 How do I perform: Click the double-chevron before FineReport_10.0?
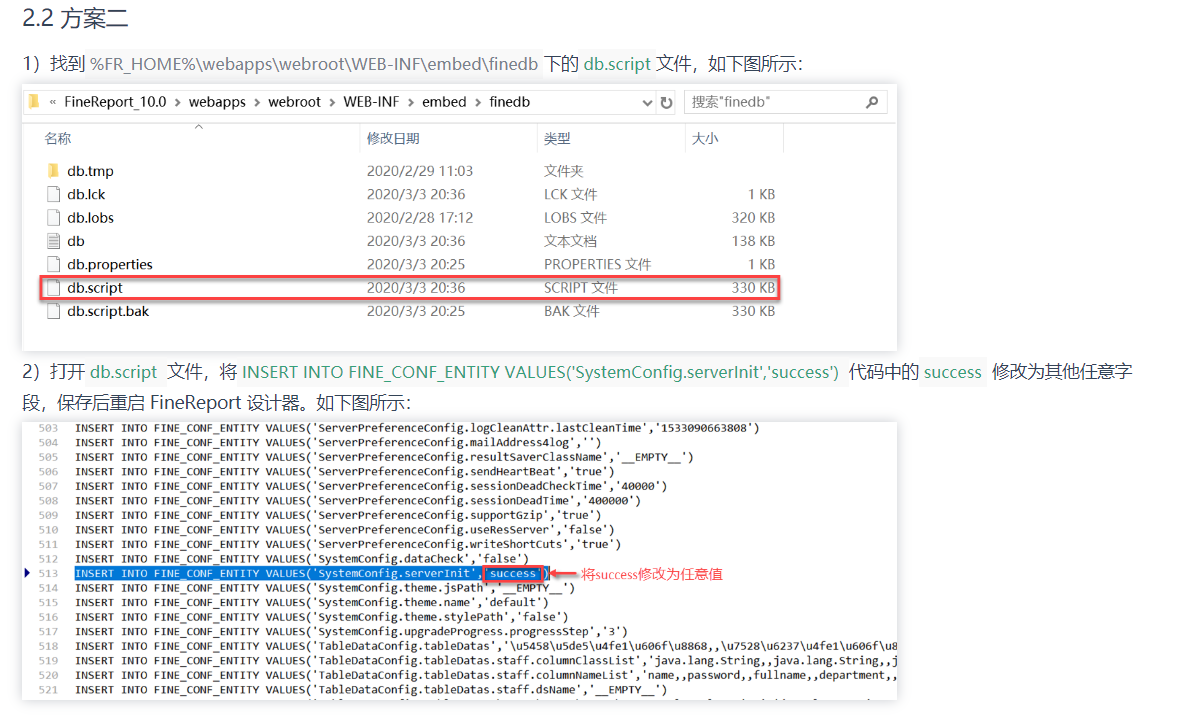[53, 102]
